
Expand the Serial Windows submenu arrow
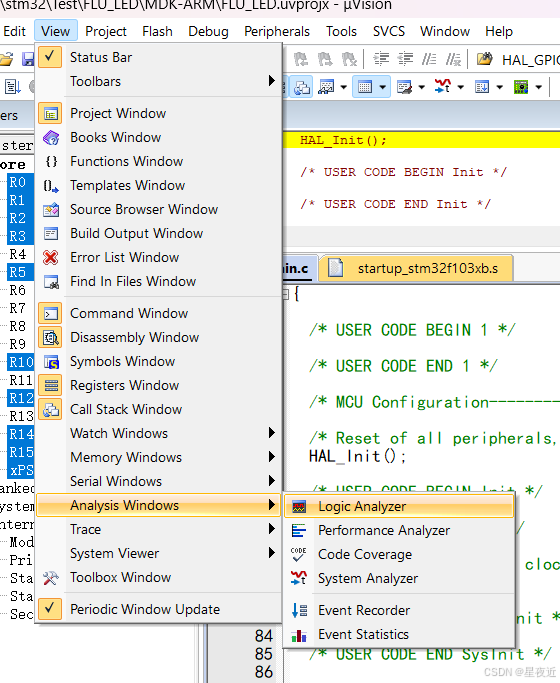[272, 481]
